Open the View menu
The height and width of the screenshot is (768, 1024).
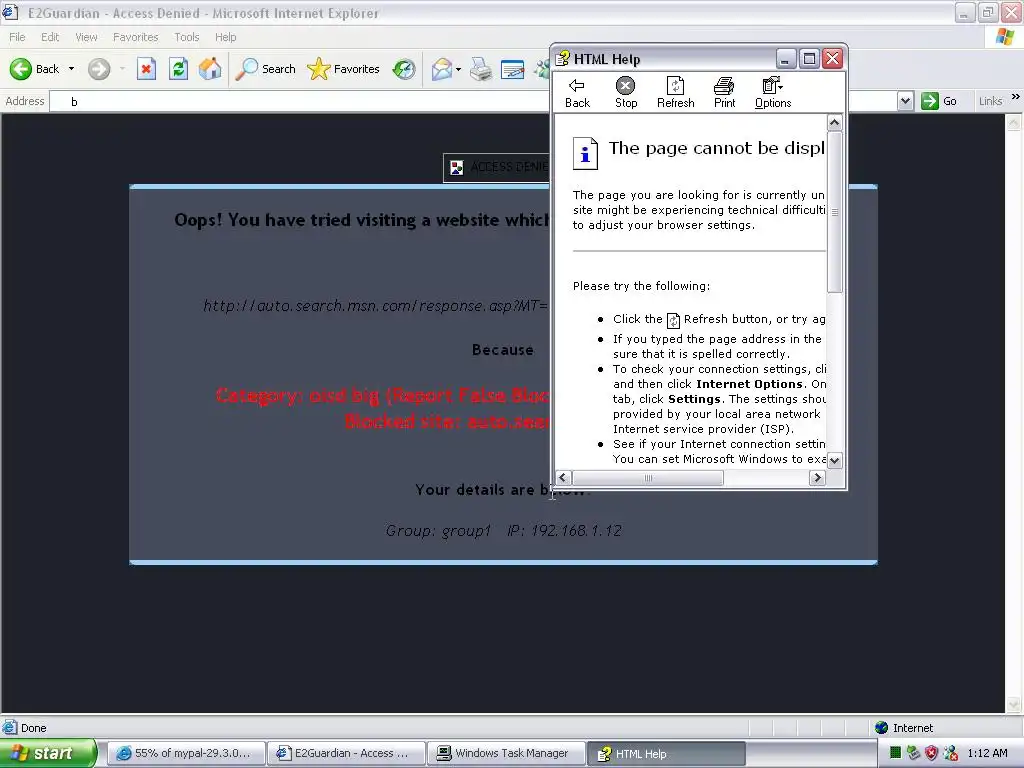coord(86,37)
